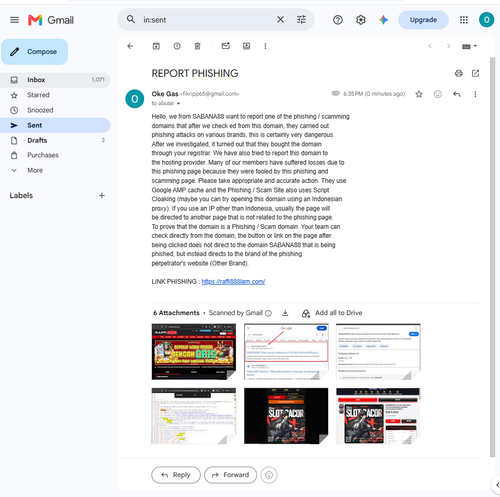This screenshot has width=500, height=497.
Task: Open the main menu hamburger icon
Action: pos(14,20)
